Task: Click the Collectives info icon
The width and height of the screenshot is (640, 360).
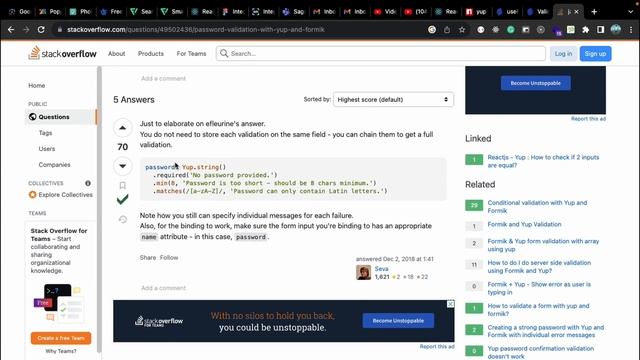Action: point(88,183)
